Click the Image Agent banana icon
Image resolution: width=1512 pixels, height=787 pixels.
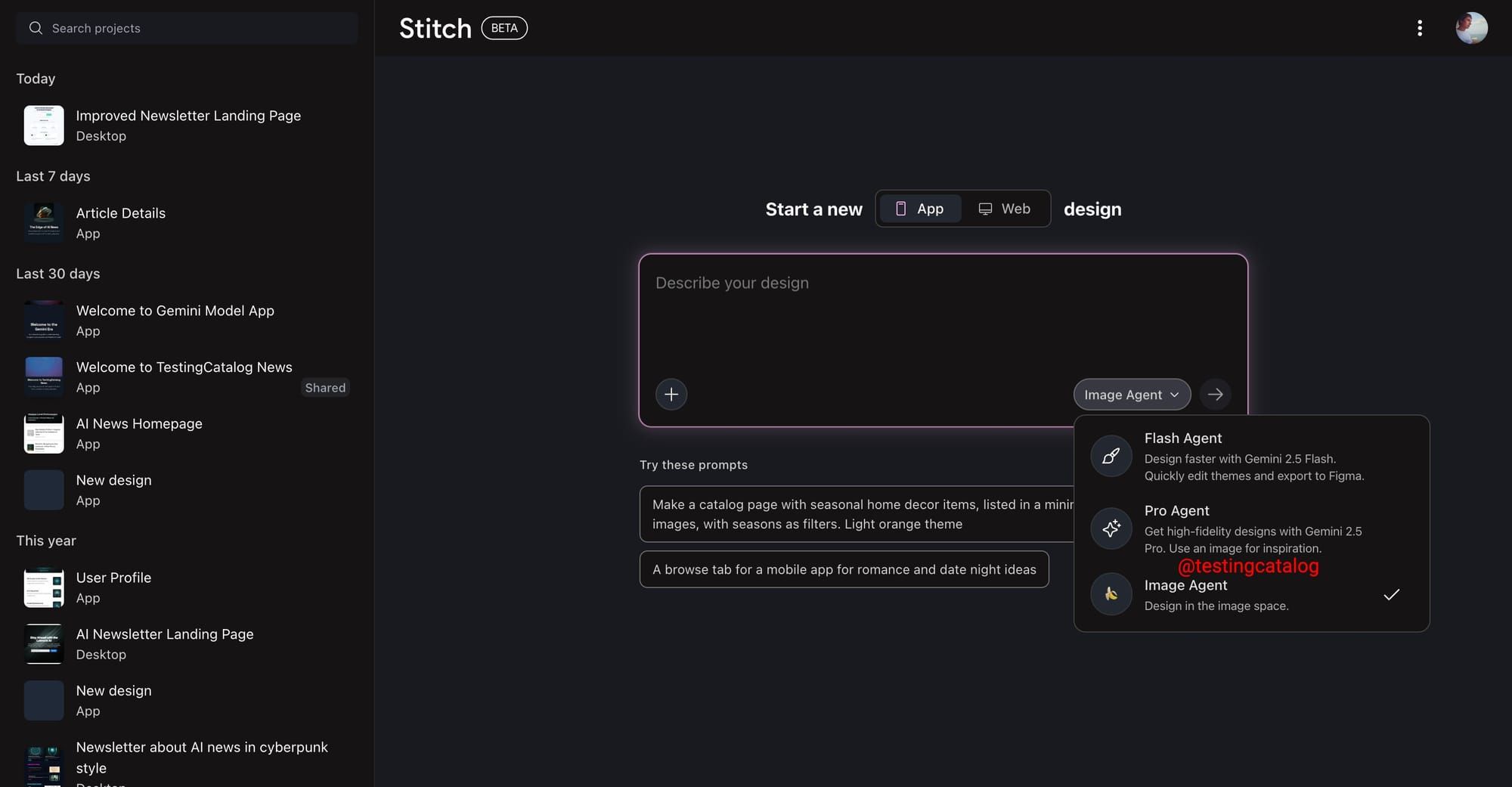[x=1111, y=594]
